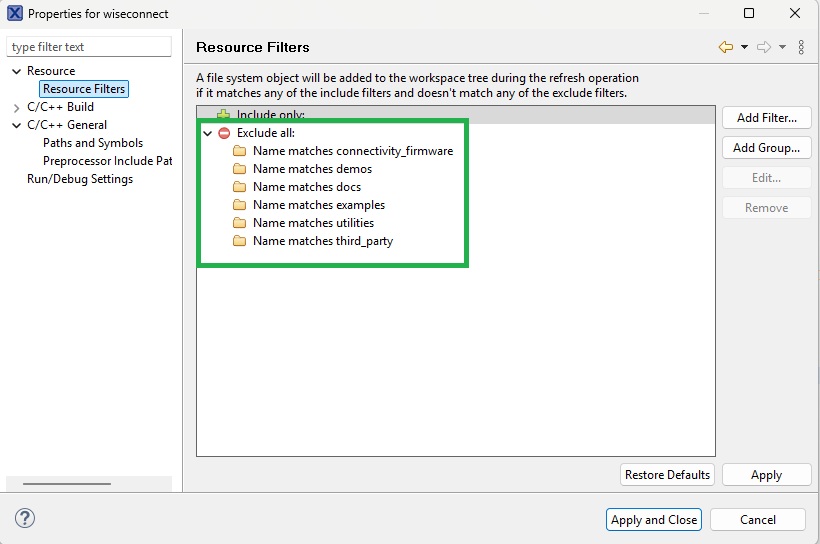Open the three-dot view menu icon
Image resolution: width=820 pixels, height=544 pixels.
(801, 47)
